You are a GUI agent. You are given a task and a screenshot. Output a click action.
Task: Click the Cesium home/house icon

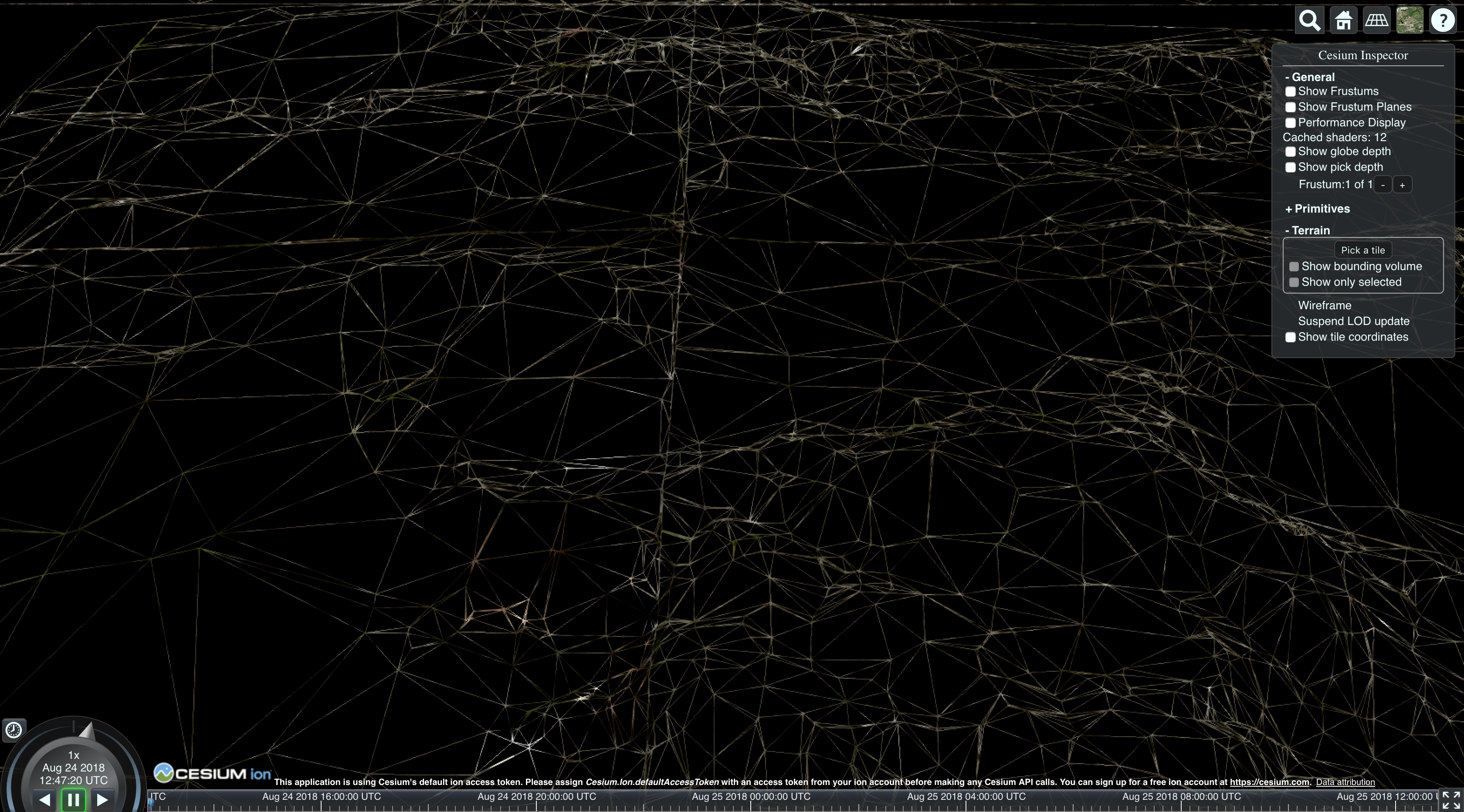point(1342,20)
